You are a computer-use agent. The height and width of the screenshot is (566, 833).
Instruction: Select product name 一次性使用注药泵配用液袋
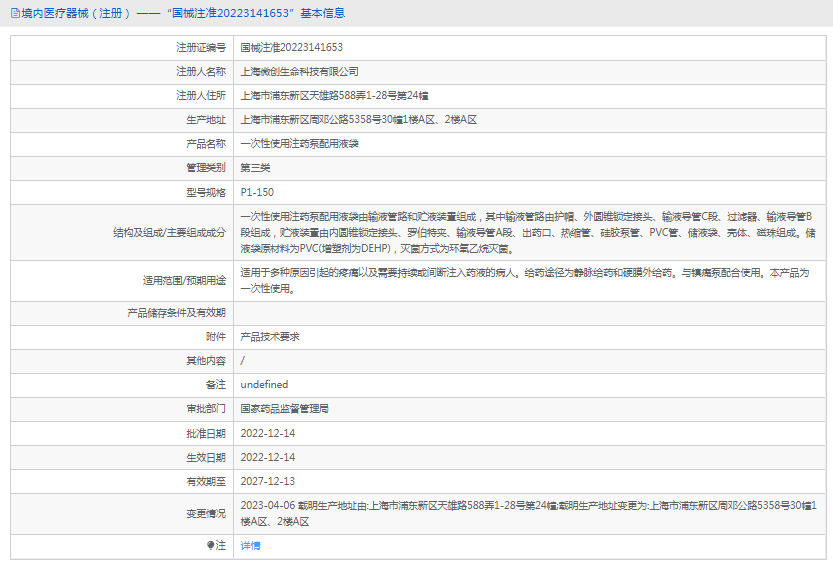point(299,143)
